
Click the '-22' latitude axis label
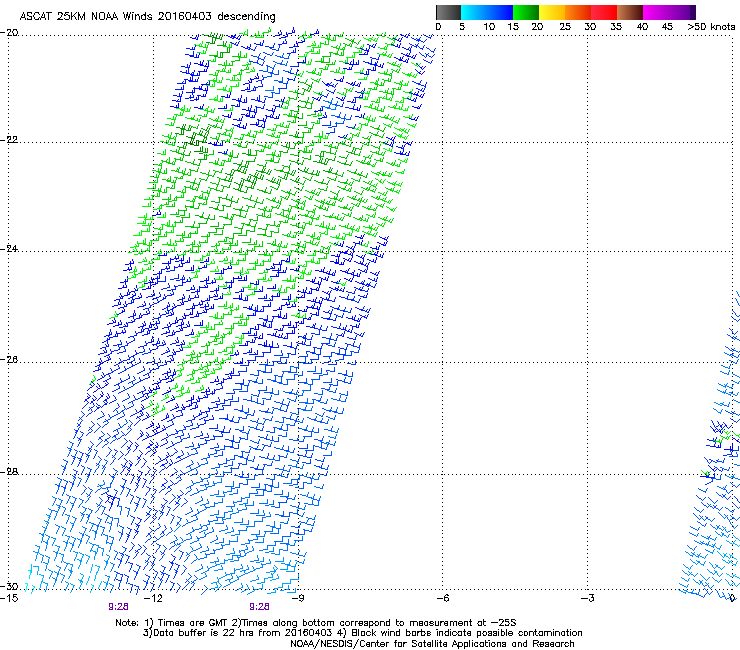[9, 140]
